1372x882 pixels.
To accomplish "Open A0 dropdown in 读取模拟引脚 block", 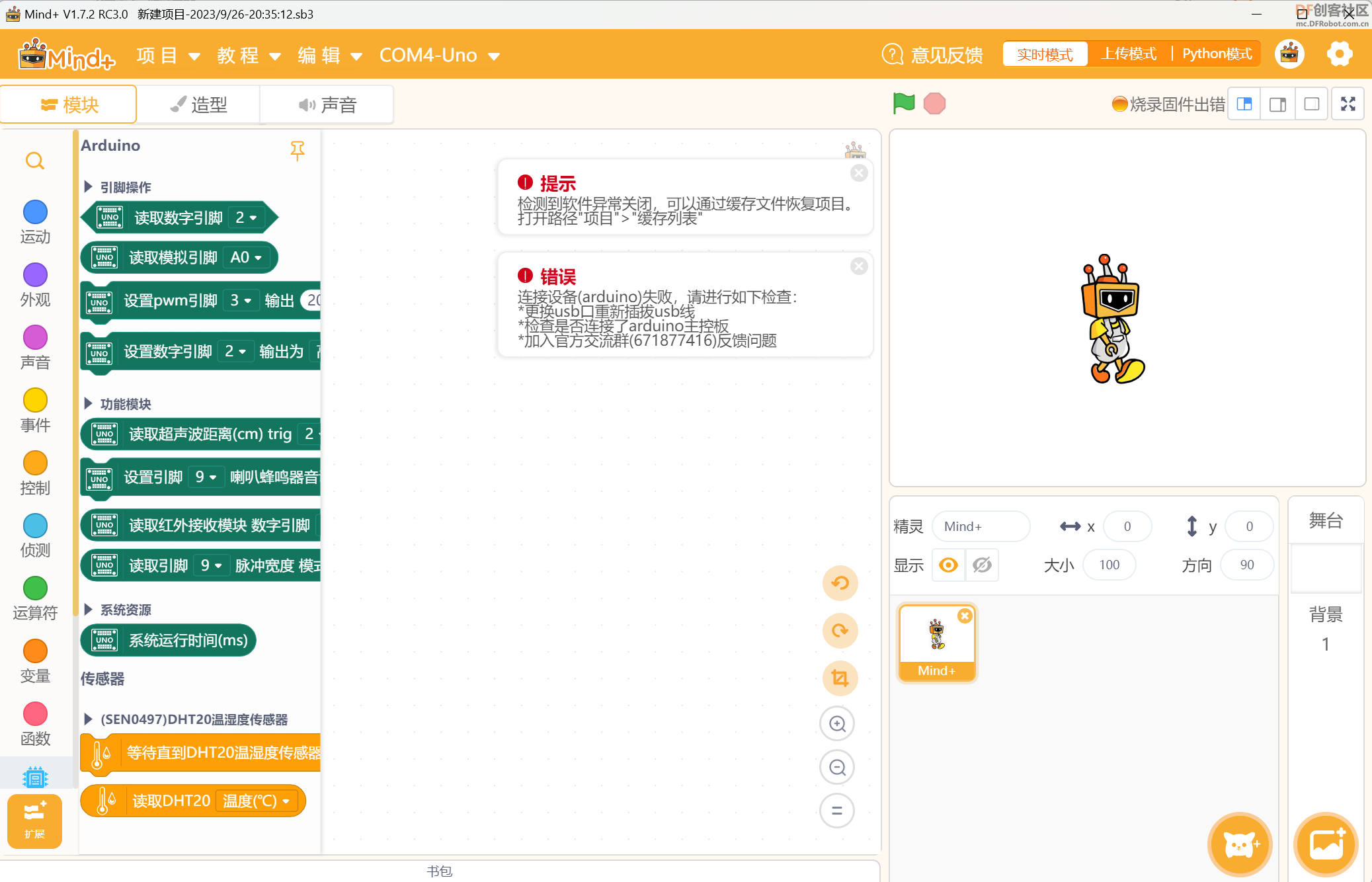I will (x=245, y=257).
